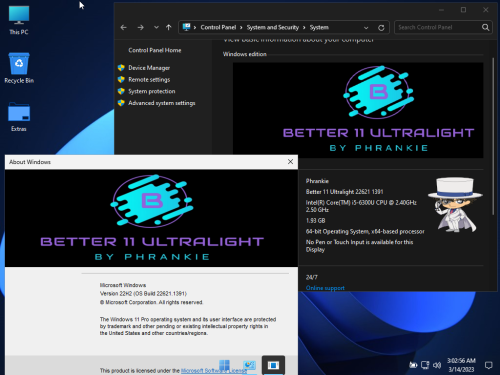Click 64-bit Operating System text

[365, 231]
